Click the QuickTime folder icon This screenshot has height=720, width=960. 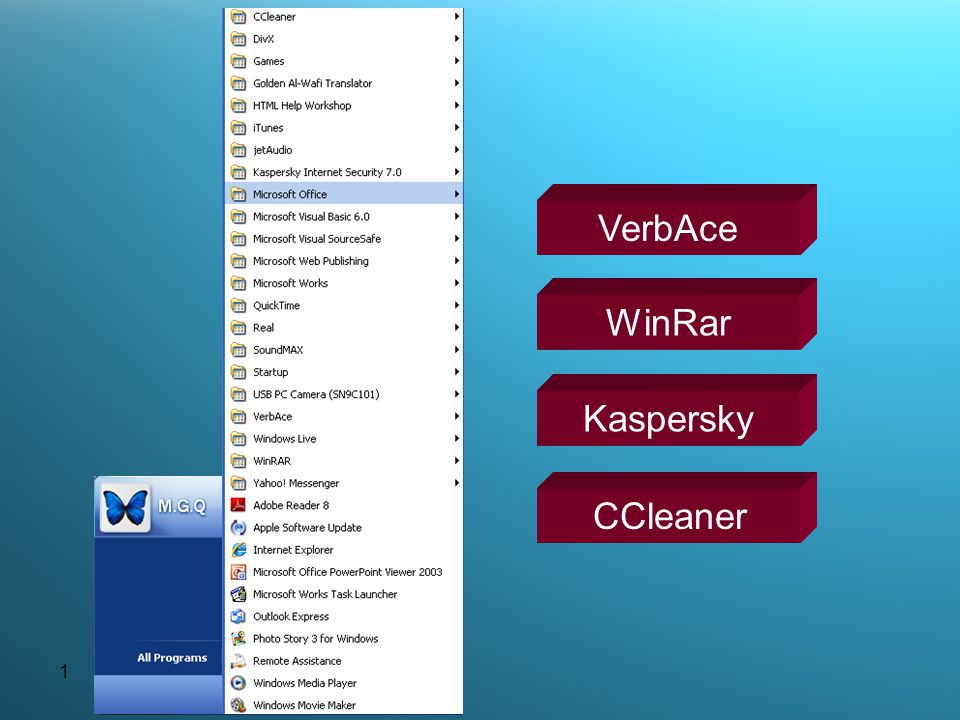coord(238,305)
